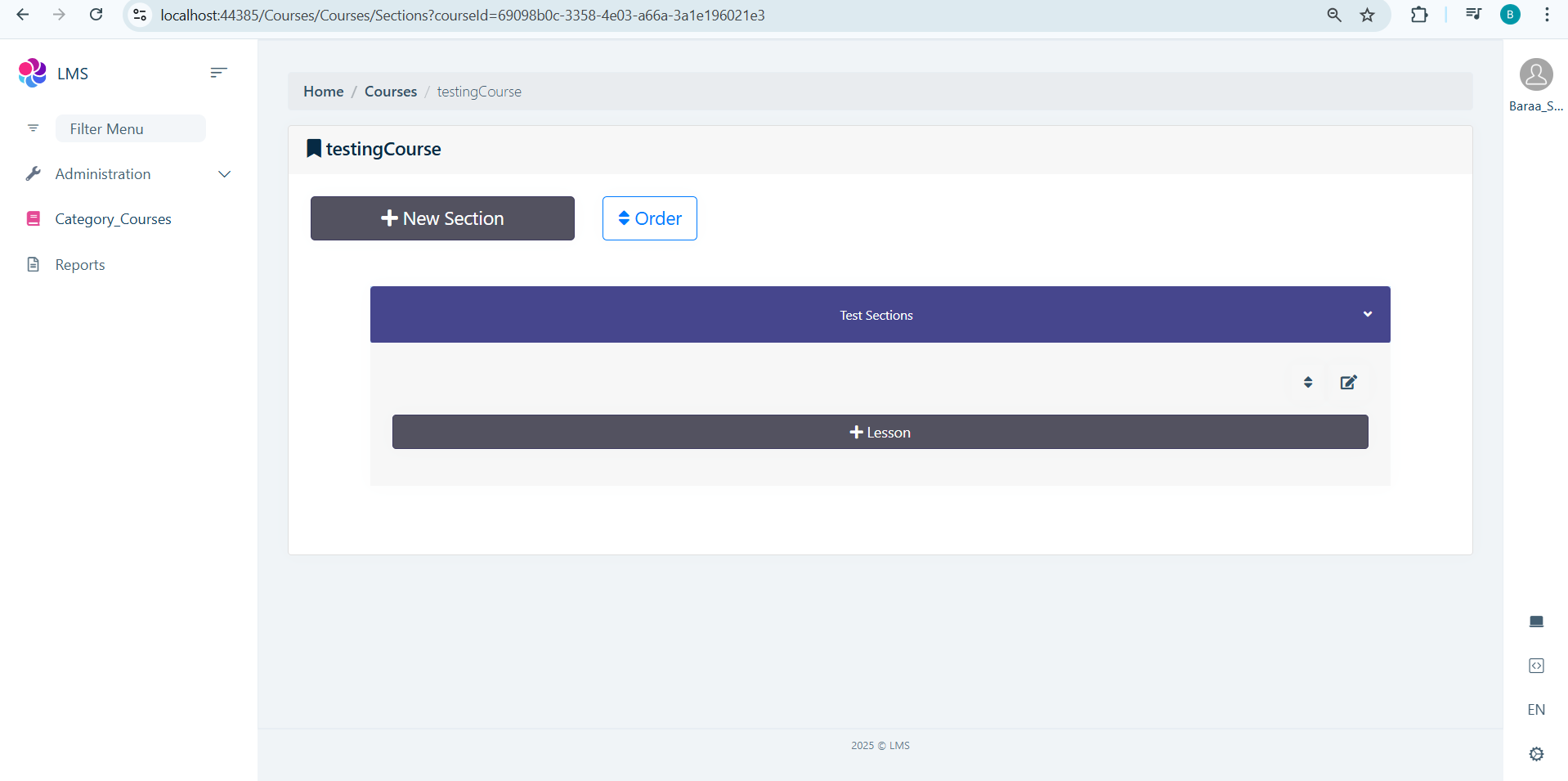Click the Order button
Image resolution: width=1568 pixels, height=781 pixels.
pyautogui.click(x=649, y=218)
